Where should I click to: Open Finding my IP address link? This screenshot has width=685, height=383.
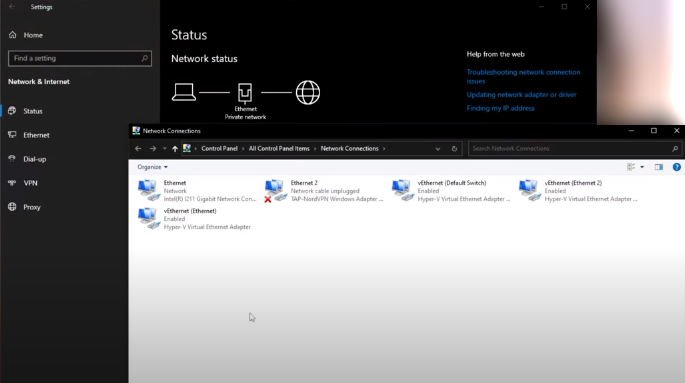500,108
